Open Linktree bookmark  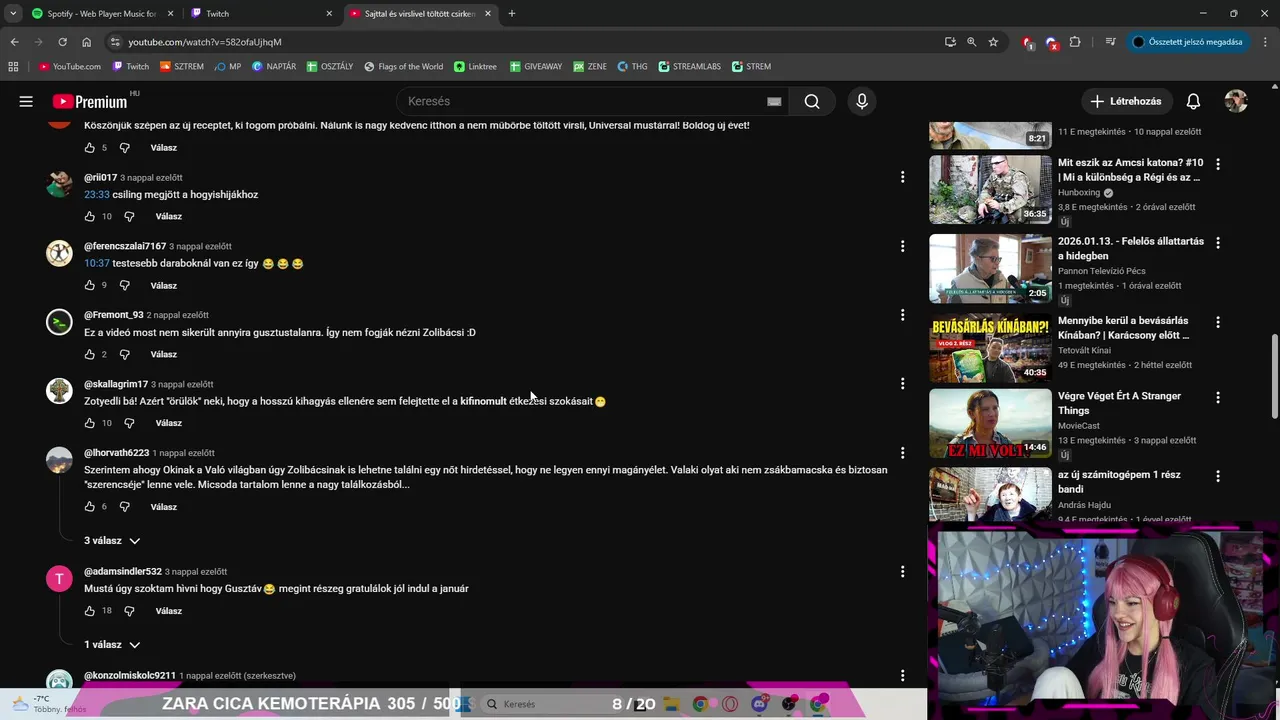click(x=475, y=67)
